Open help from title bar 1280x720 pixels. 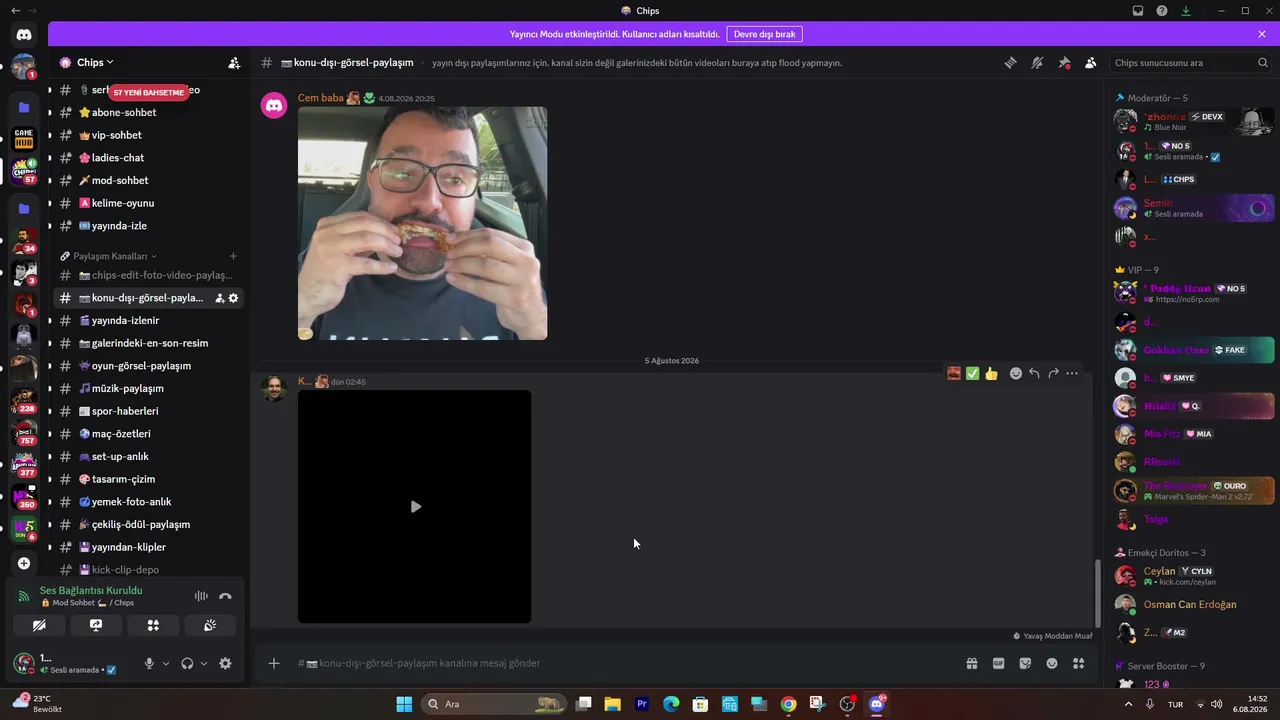[1162, 11]
